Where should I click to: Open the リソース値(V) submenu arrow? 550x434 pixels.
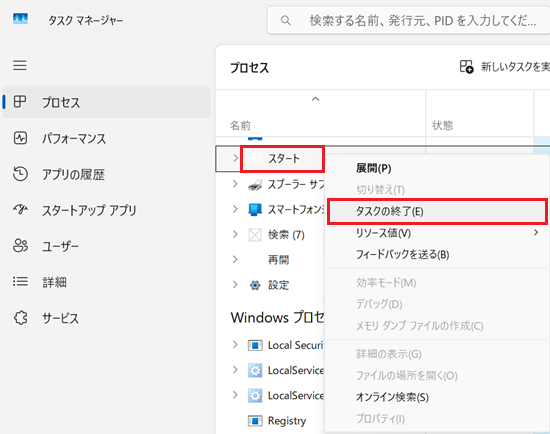click(536, 232)
